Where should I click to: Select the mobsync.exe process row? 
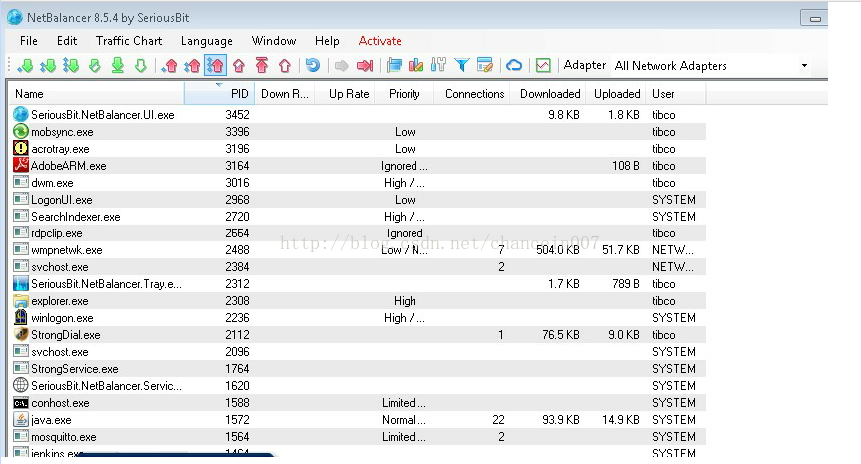[x=358, y=132]
